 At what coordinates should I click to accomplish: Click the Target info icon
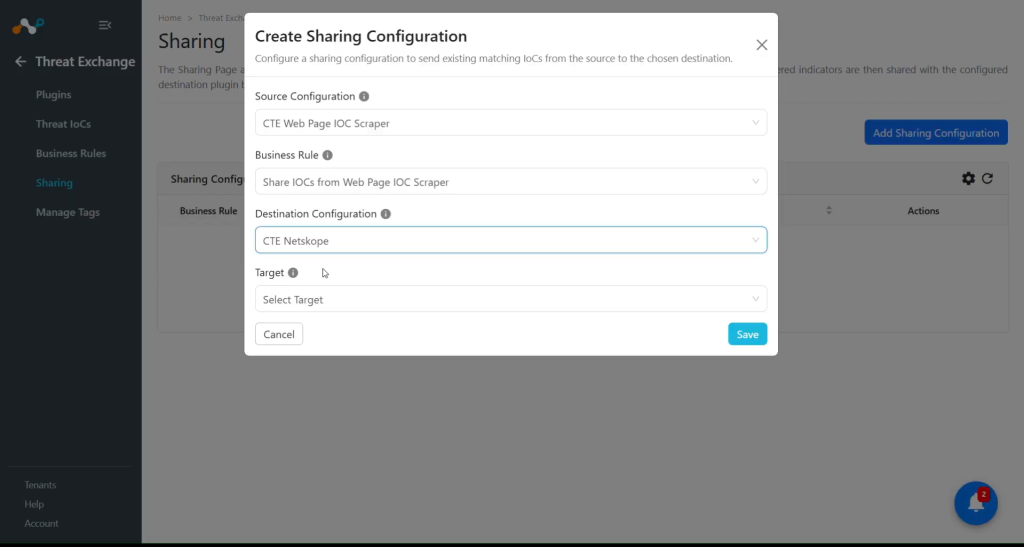point(293,273)
